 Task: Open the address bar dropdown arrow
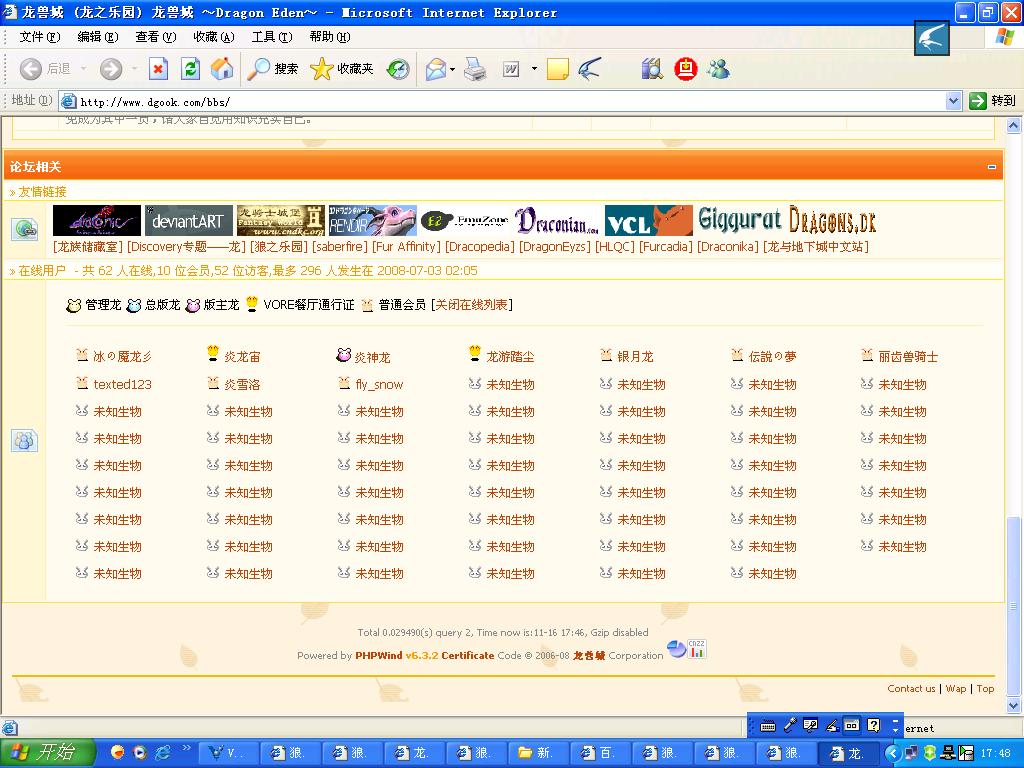point(953,101)
